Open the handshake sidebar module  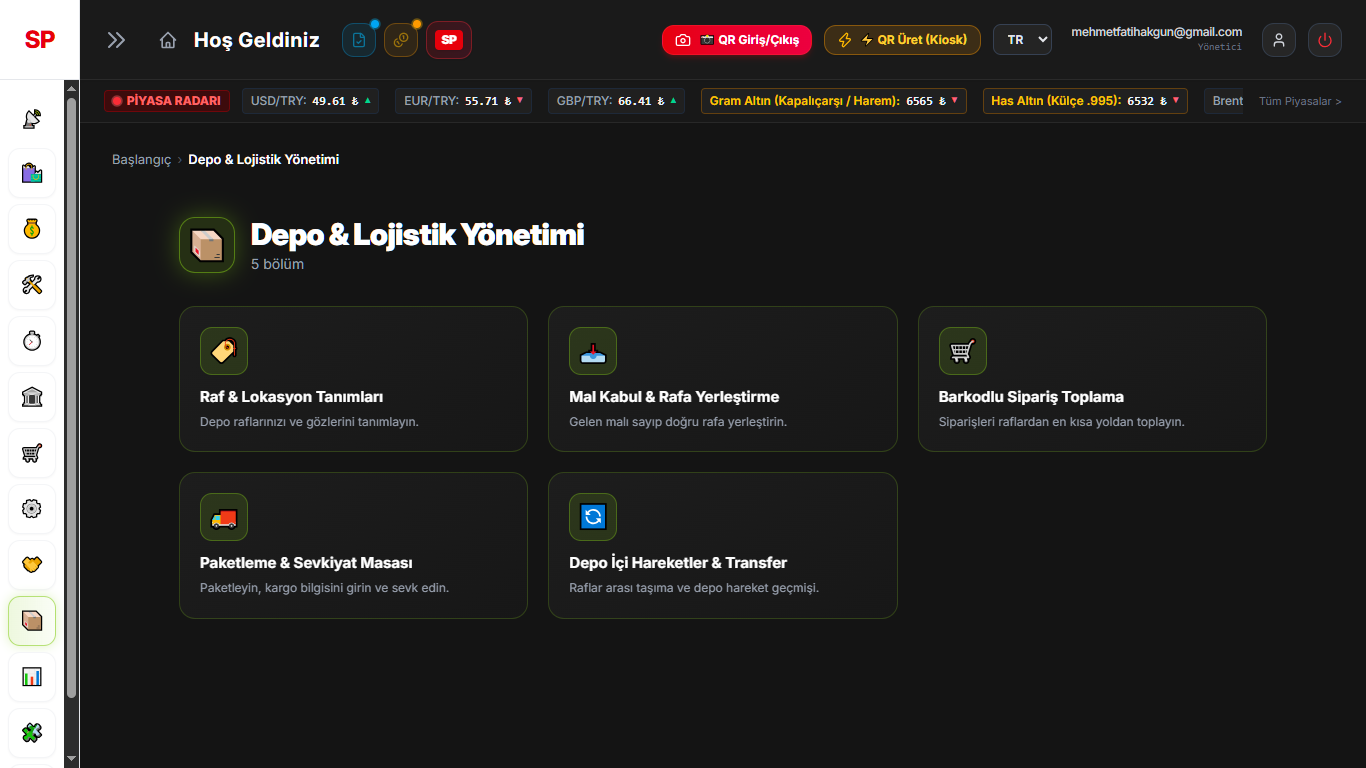point(32,565)
